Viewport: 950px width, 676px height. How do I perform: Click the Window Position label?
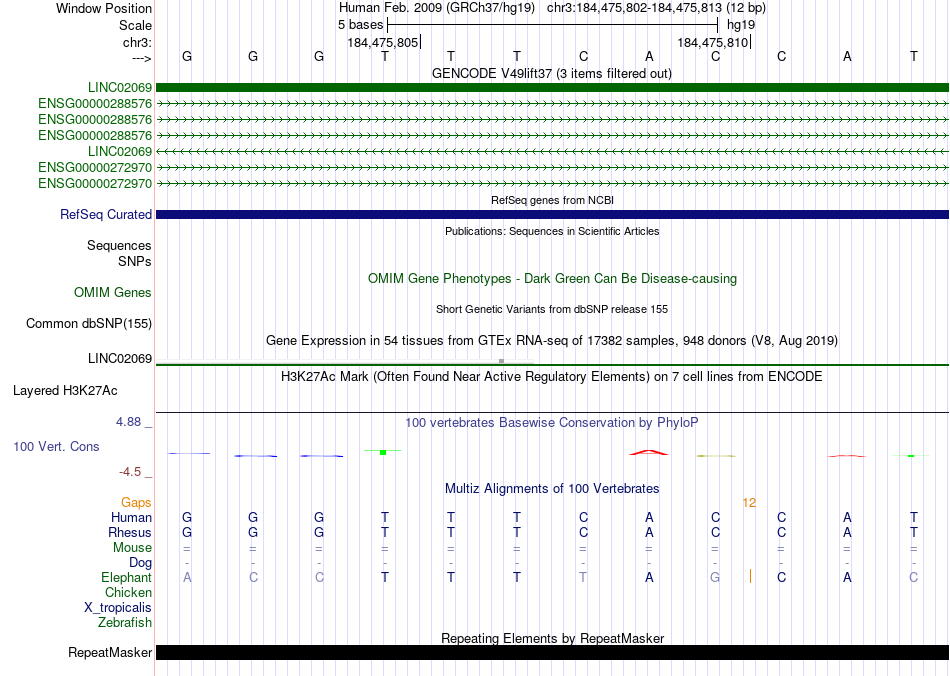[104, 8]
